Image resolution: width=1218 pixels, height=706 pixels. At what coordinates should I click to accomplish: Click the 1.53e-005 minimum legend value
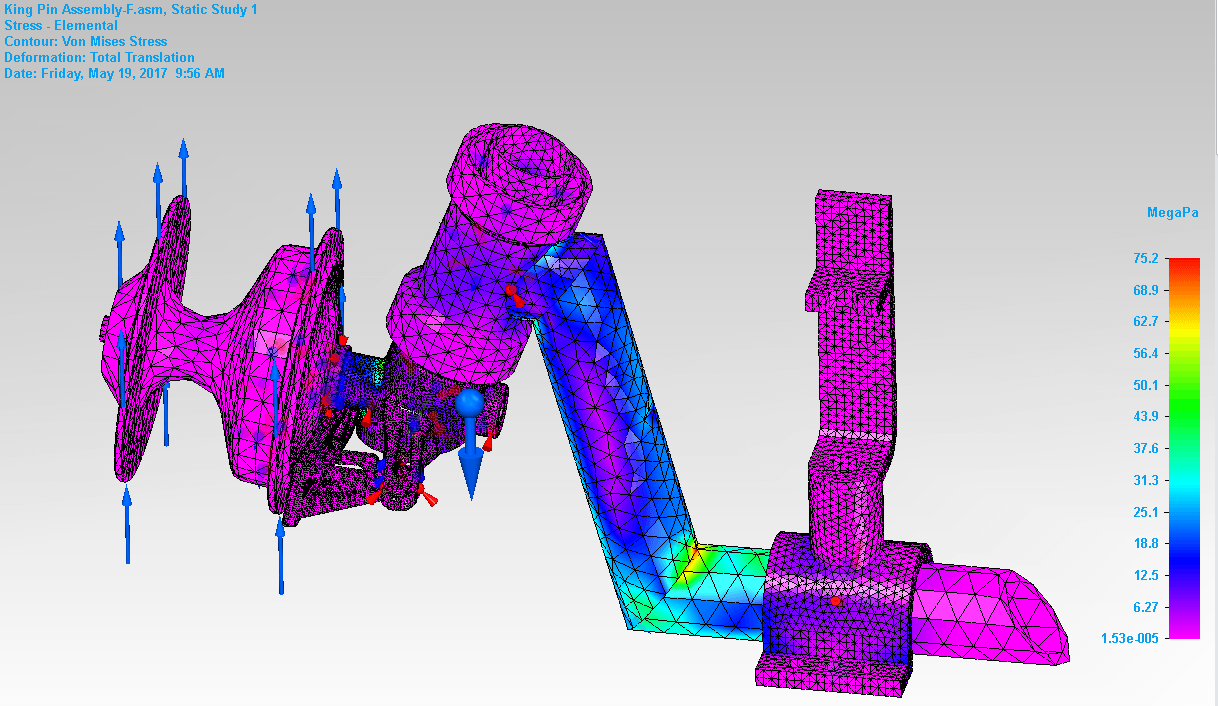(x=1129, y=638)
